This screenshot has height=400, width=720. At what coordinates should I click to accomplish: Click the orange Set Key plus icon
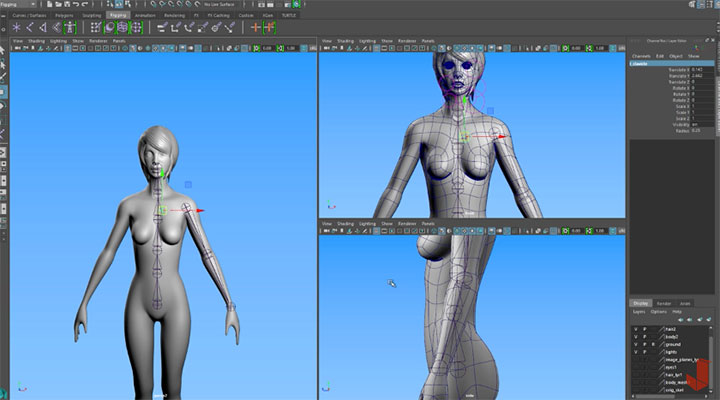coord(255,28)
